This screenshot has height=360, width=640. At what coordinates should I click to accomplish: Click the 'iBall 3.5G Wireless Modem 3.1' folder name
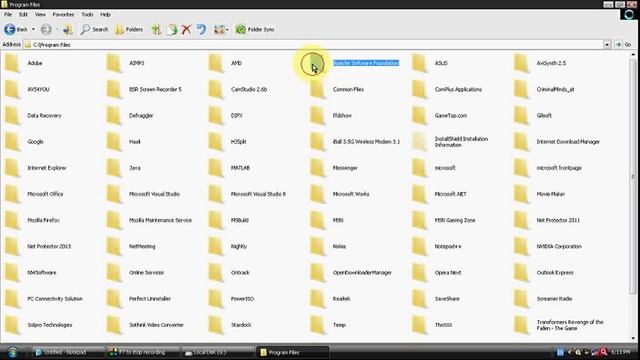pos(366,142)
